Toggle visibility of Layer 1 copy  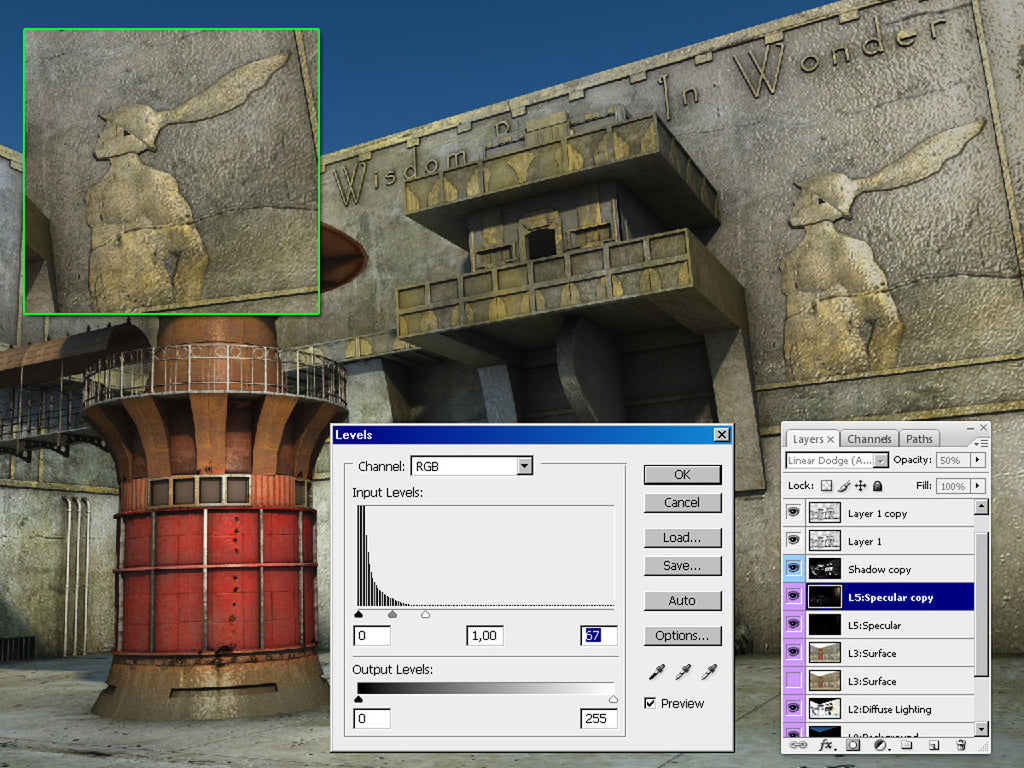point(794,513)
